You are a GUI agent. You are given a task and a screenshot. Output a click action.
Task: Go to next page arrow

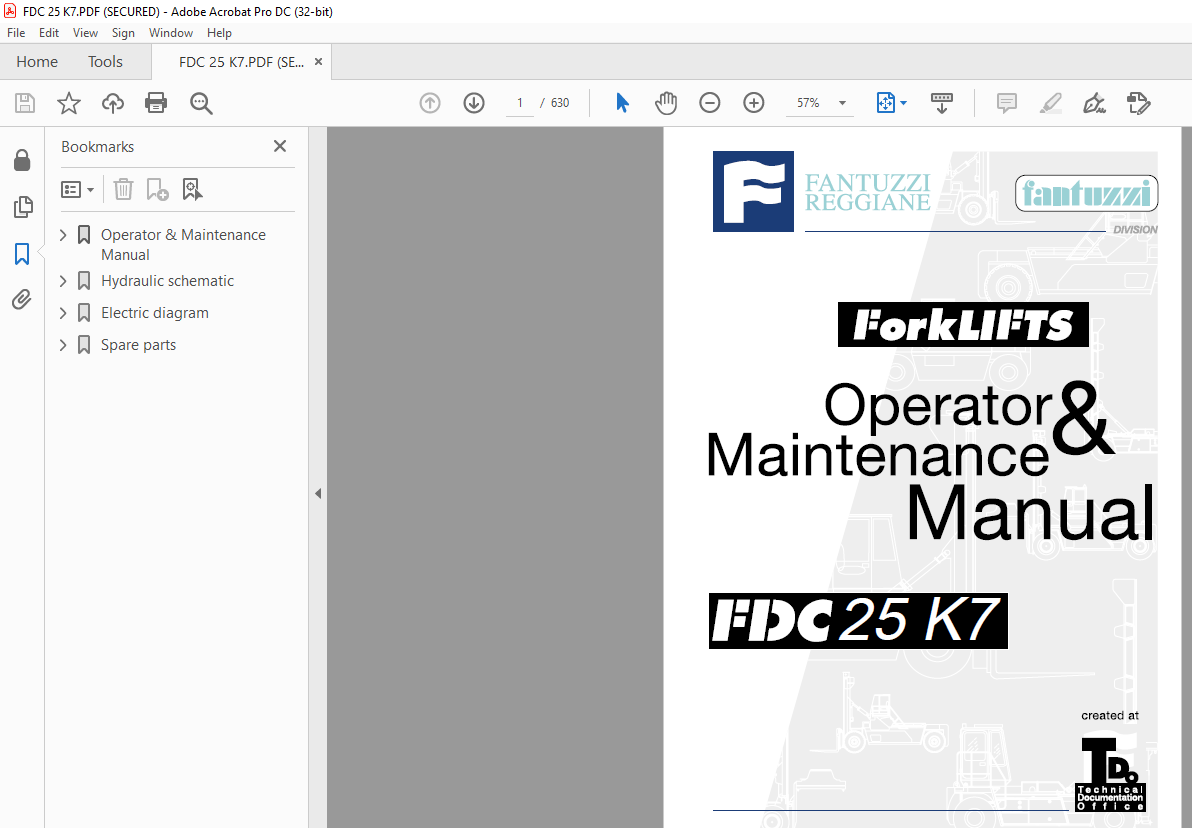point(474,103)
